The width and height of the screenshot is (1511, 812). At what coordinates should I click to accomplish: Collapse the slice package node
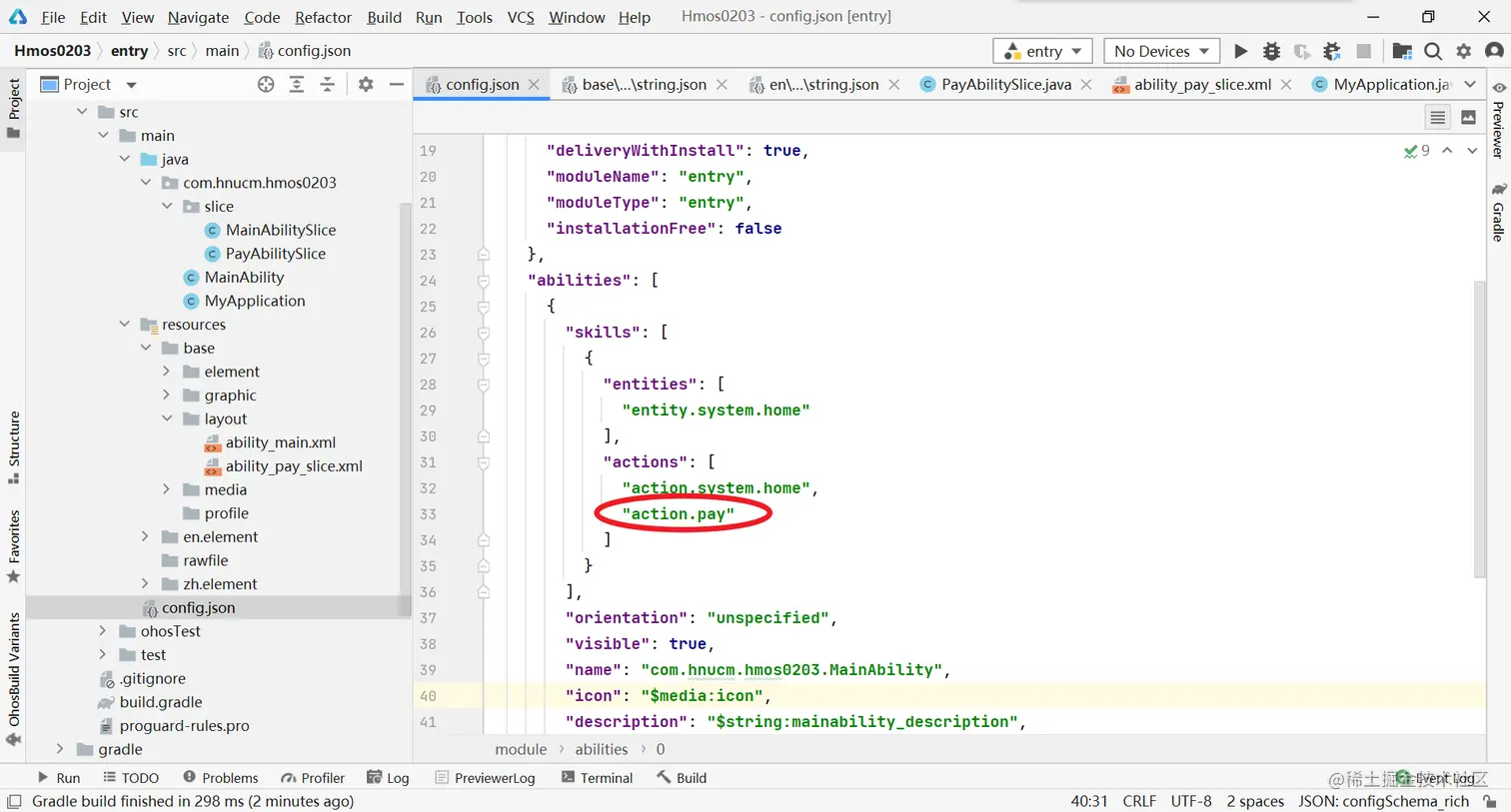[x=167, y=206]
